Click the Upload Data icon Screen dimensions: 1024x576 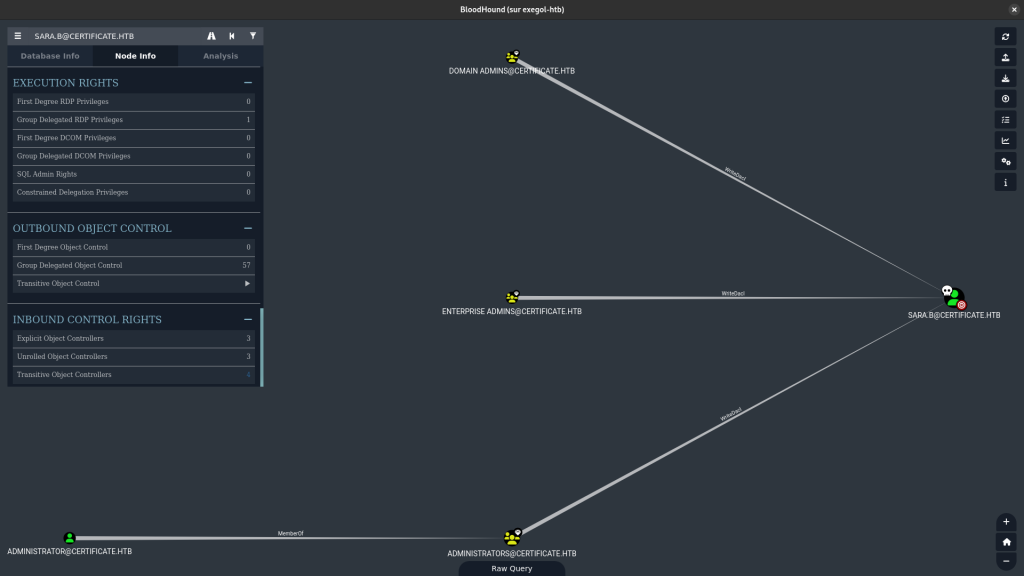(1006, 99)
